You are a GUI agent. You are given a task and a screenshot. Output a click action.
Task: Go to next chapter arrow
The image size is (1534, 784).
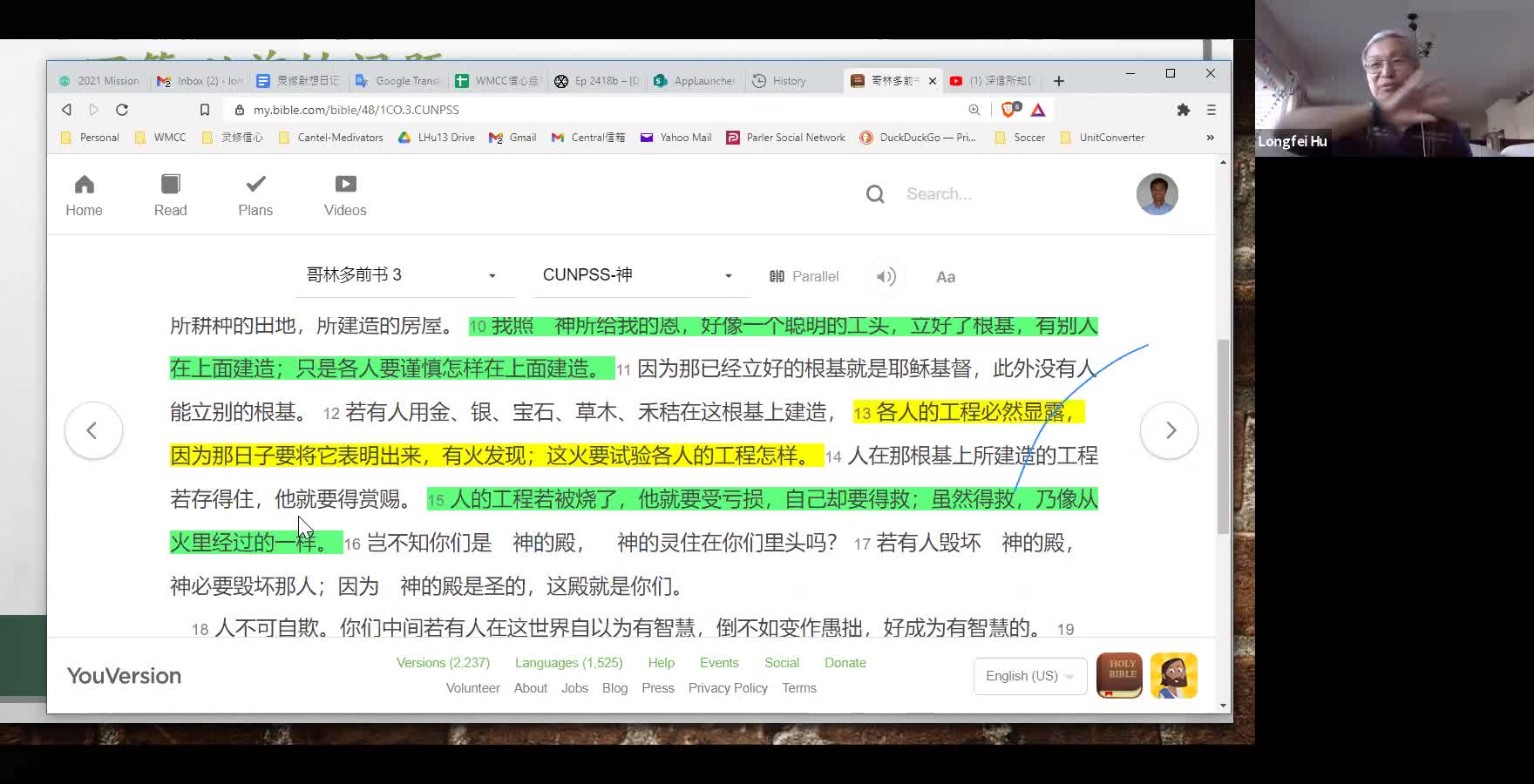click(1169, 430)
